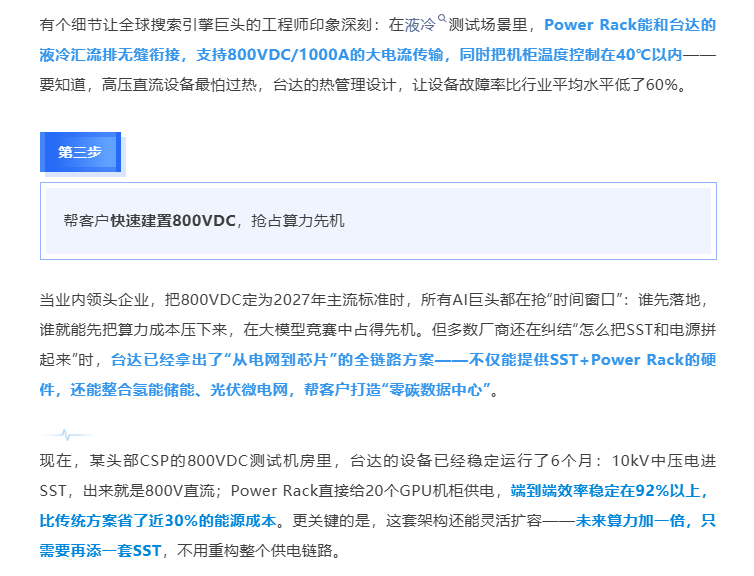Select the bold 快速建置800VDC text in callout
754x576 pixels.
173,220
